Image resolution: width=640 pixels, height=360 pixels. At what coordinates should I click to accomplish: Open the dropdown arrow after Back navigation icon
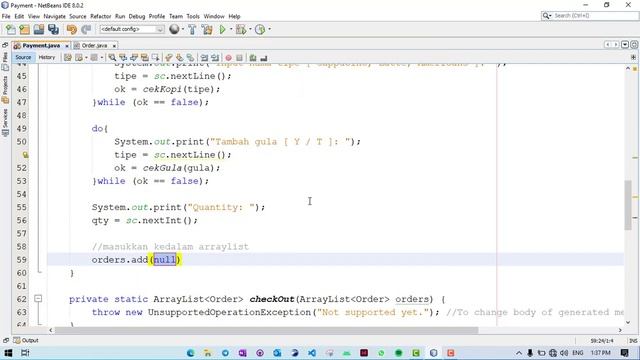click(x=86, y=58)
